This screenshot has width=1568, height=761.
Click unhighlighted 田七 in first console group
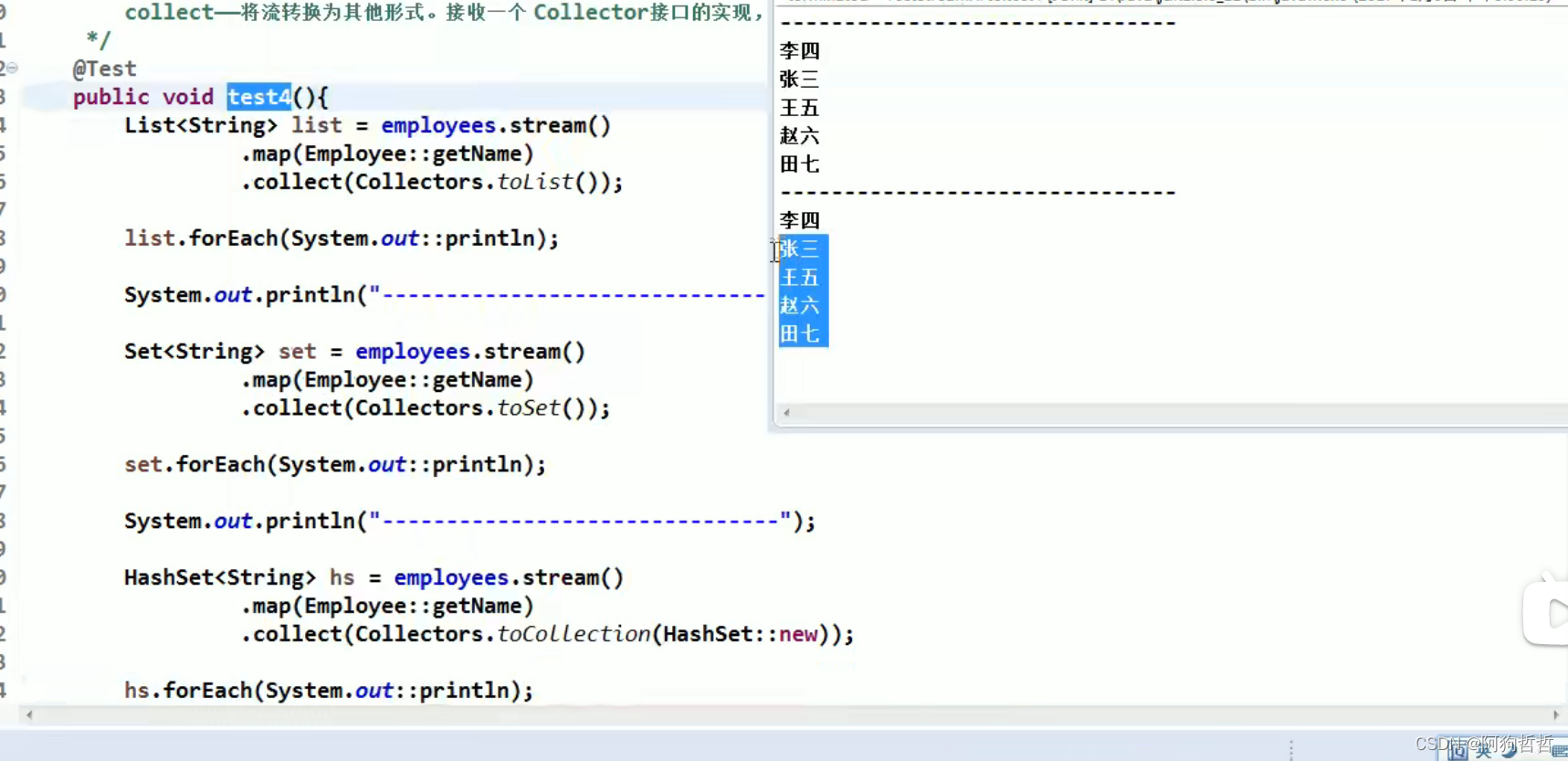pos(800,164)
